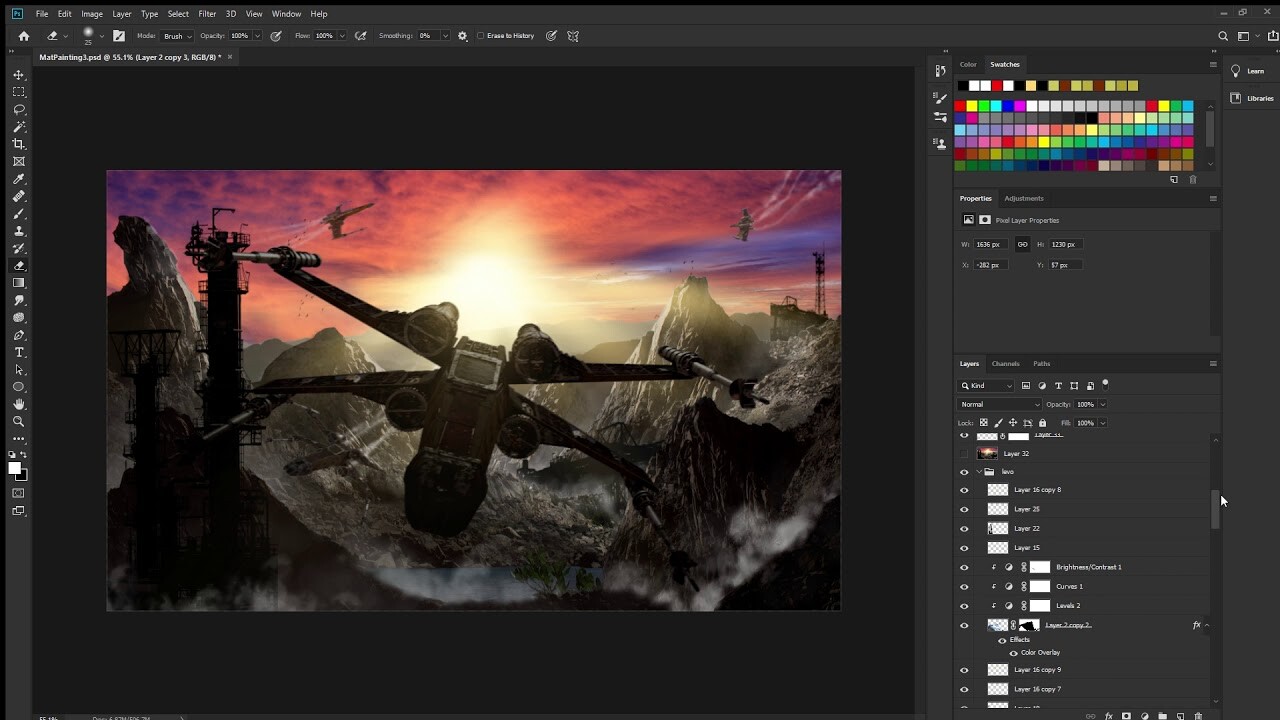Open the brush Mode dropdown
This screenshot has width=1280, height=720.
coord(176,35)
